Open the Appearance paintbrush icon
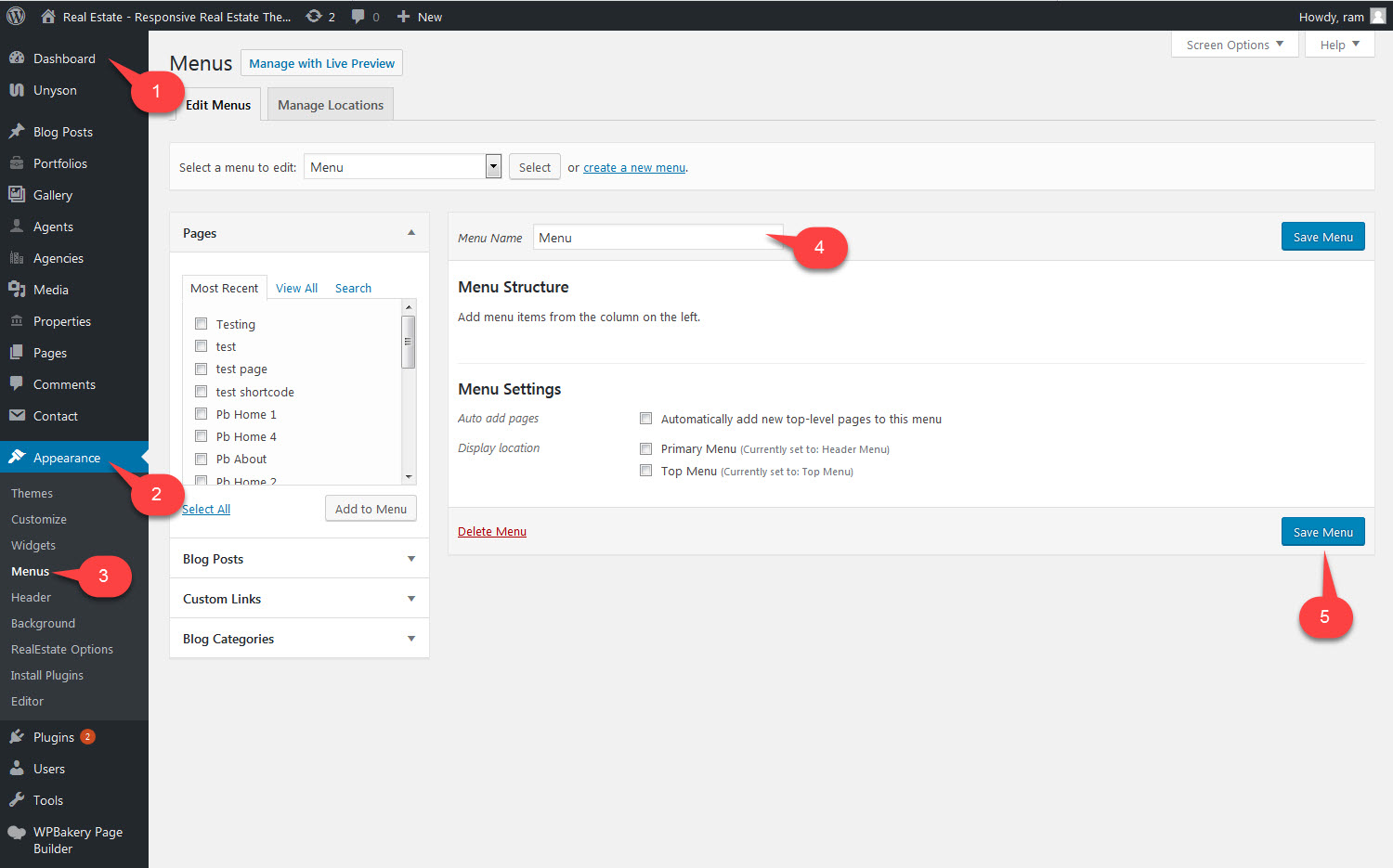The width and height of the screenshot is (1393, 868). click(19, 457)
